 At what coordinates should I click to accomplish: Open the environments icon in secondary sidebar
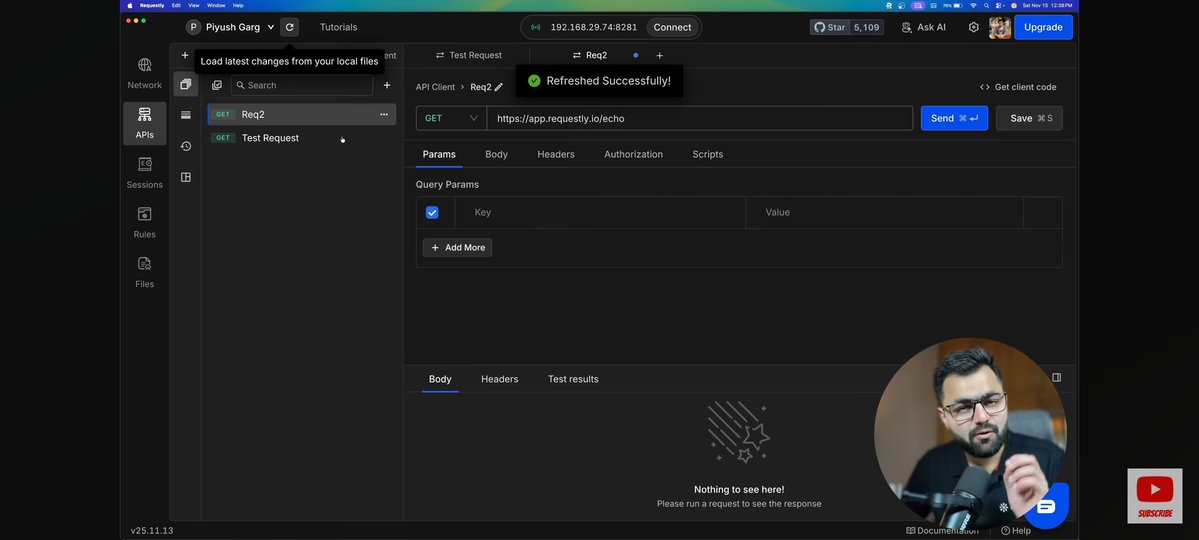tap(185, 115)
